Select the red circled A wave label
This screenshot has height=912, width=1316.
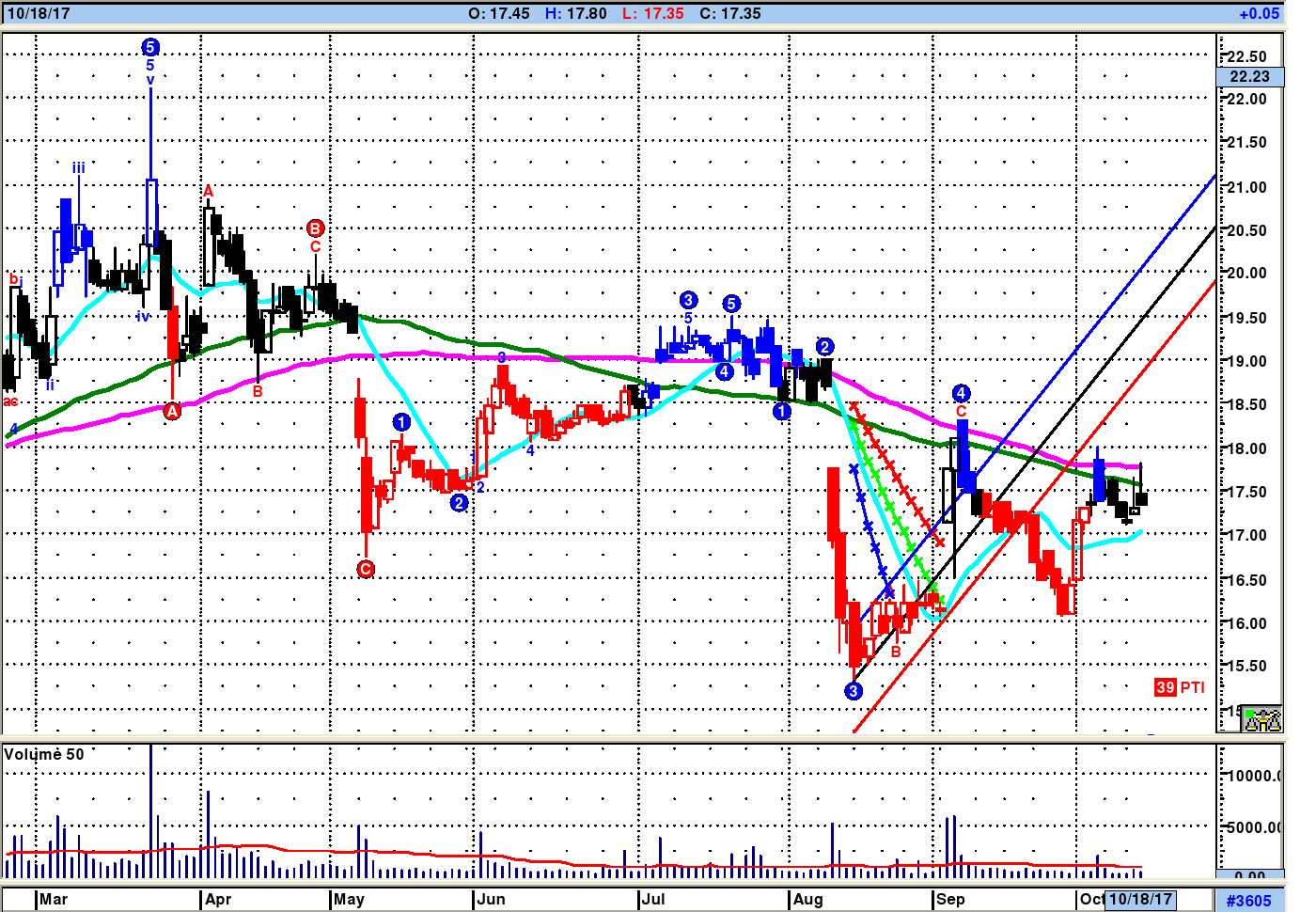tap(172, 411)
